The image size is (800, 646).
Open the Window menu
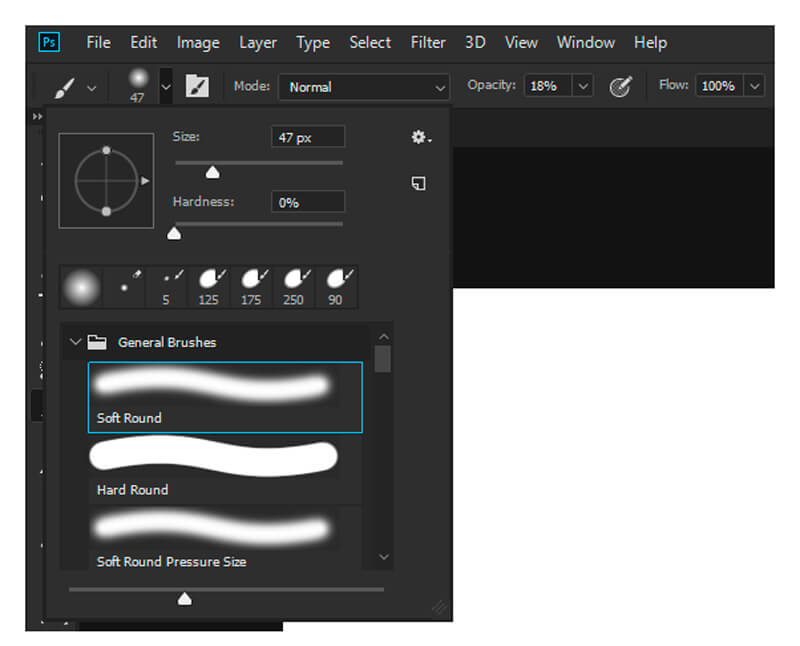tap(586, 42)
